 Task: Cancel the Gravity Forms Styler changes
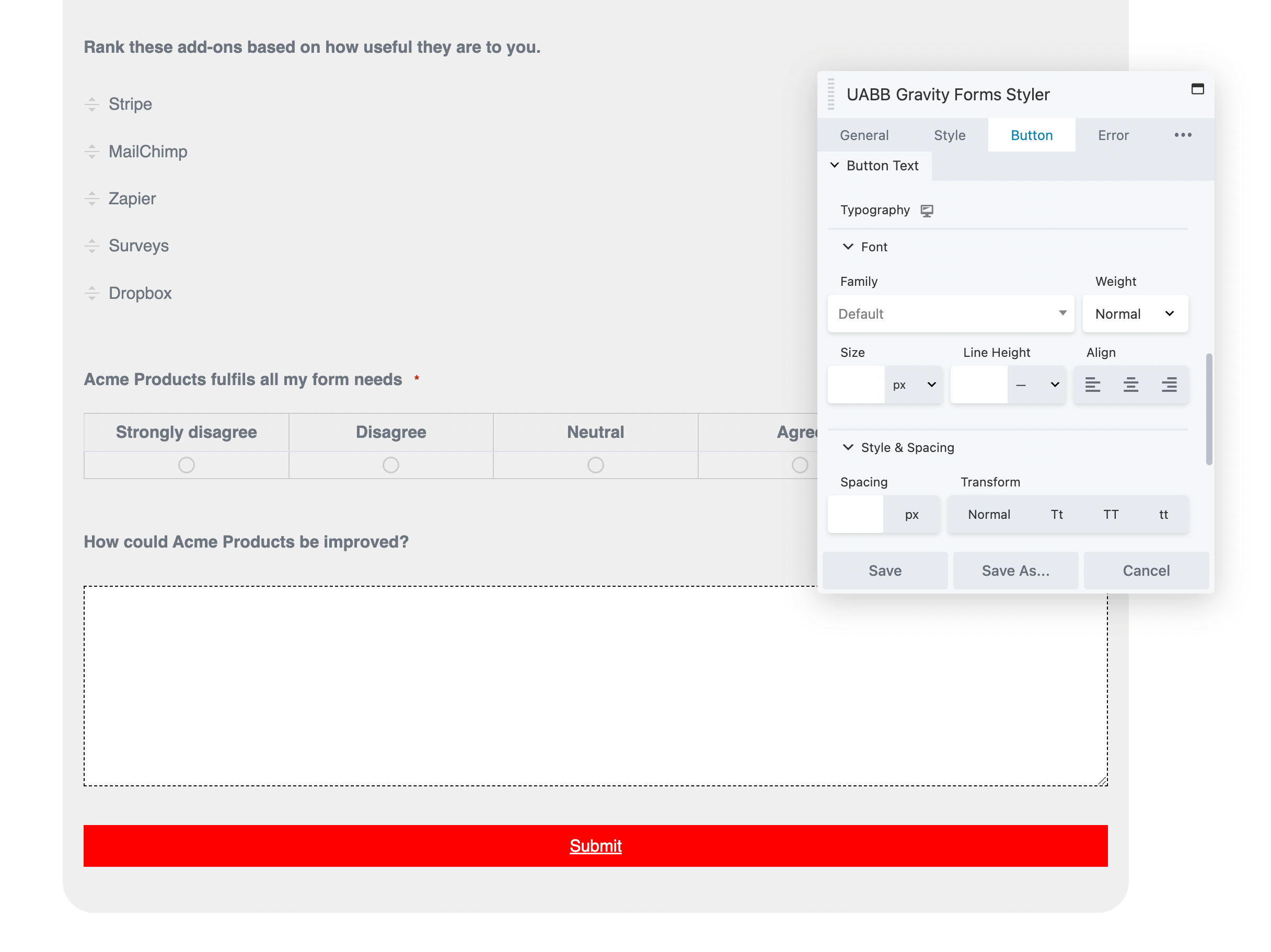point(1146,570)
